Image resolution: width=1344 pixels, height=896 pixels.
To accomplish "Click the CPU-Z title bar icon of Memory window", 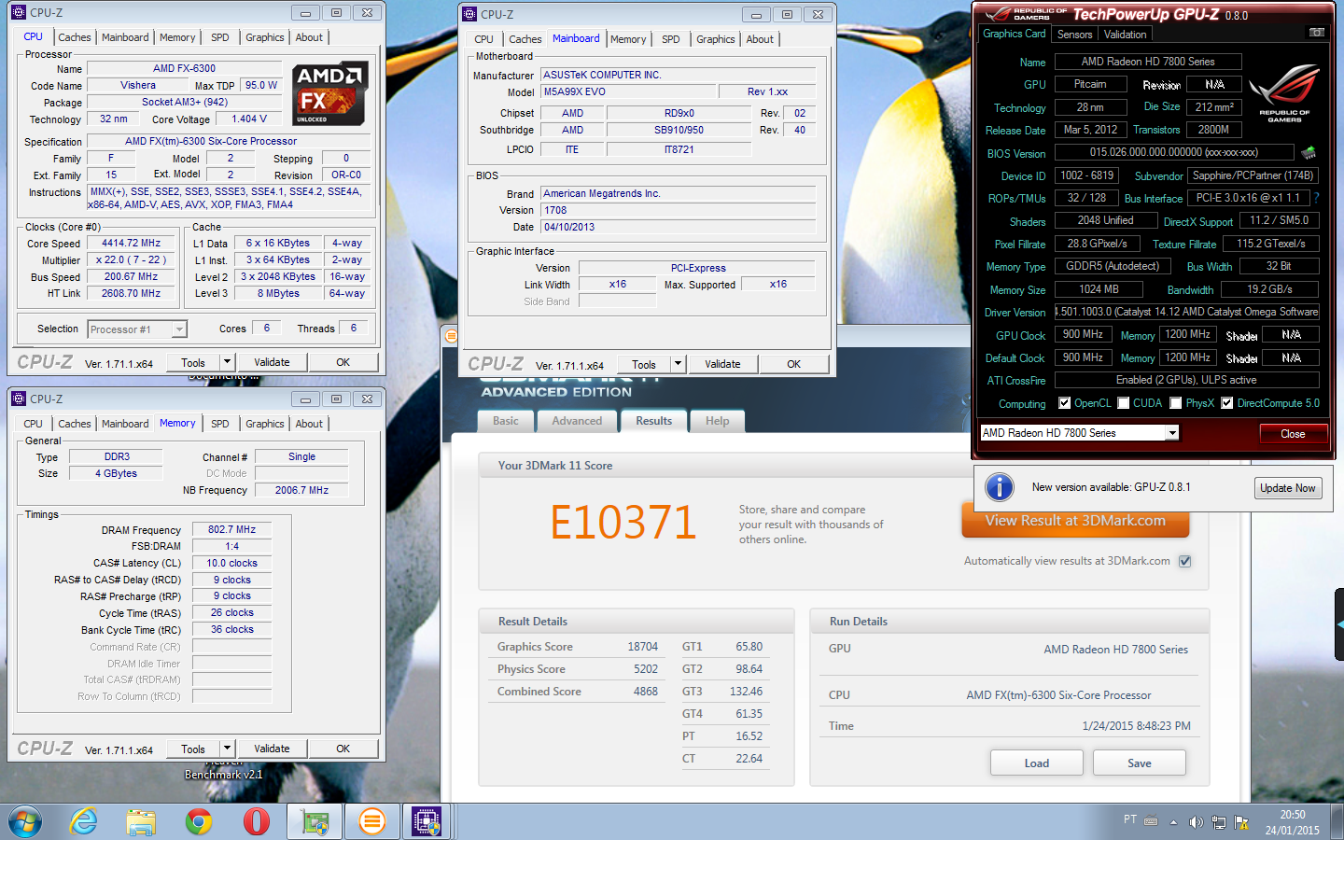I will pyautogui.click(x=19, y=399).
